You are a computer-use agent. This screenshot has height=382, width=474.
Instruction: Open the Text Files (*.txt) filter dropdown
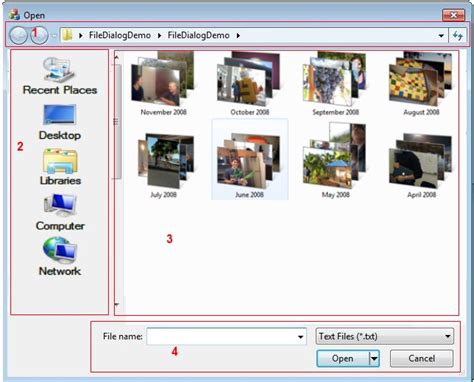click(x=384, y=336)
